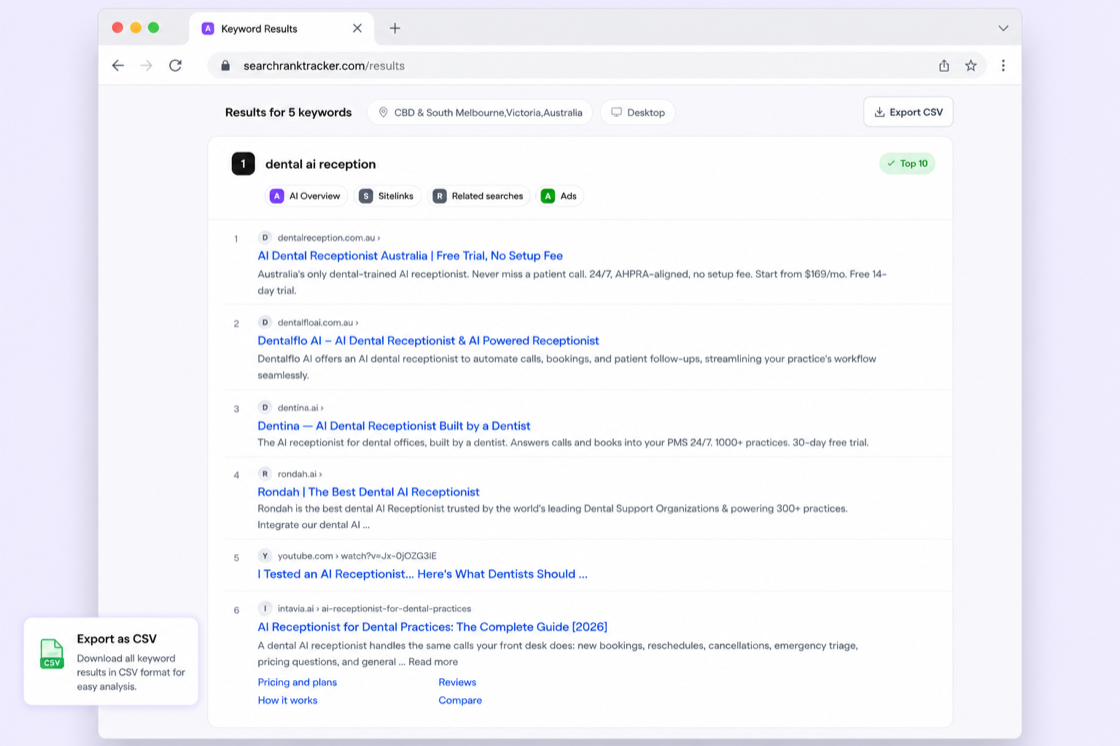Click Read more in intavia snippet
The image size is (1120, 746).
433,662
